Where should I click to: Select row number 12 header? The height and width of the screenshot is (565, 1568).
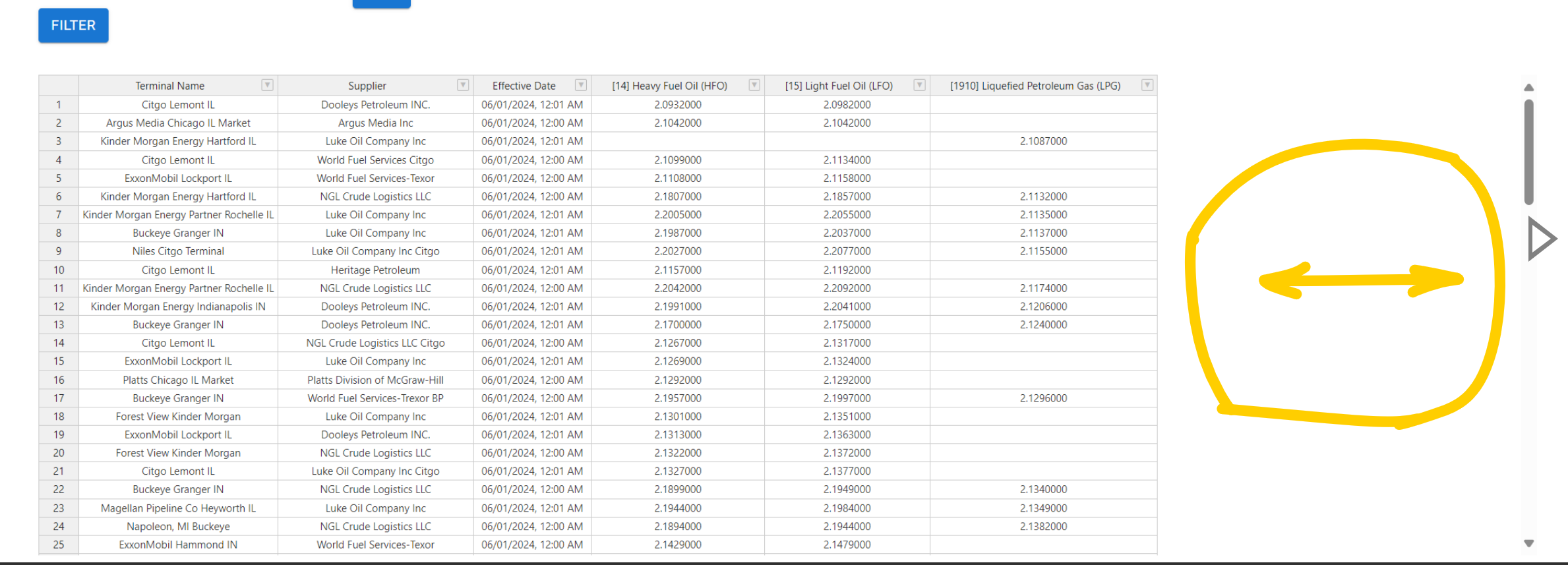coord(59,307)
